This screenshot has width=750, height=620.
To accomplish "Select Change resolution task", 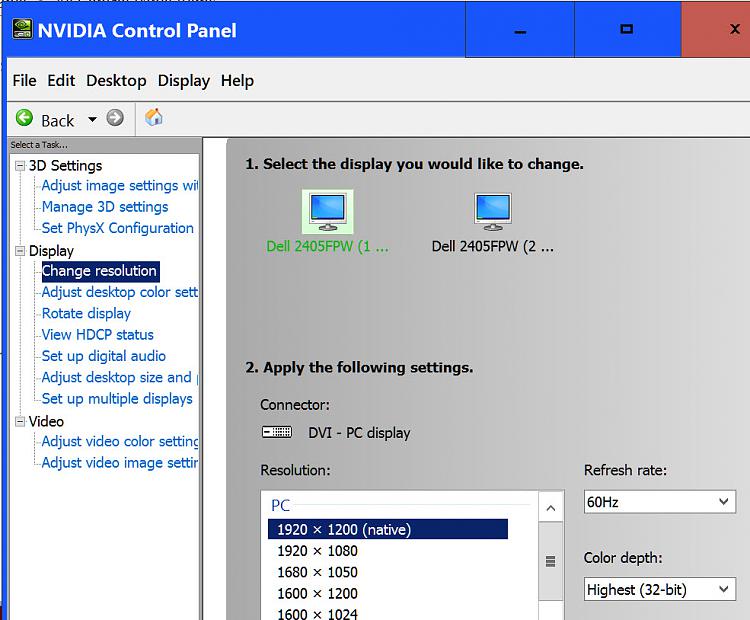I will pos(99,271).
